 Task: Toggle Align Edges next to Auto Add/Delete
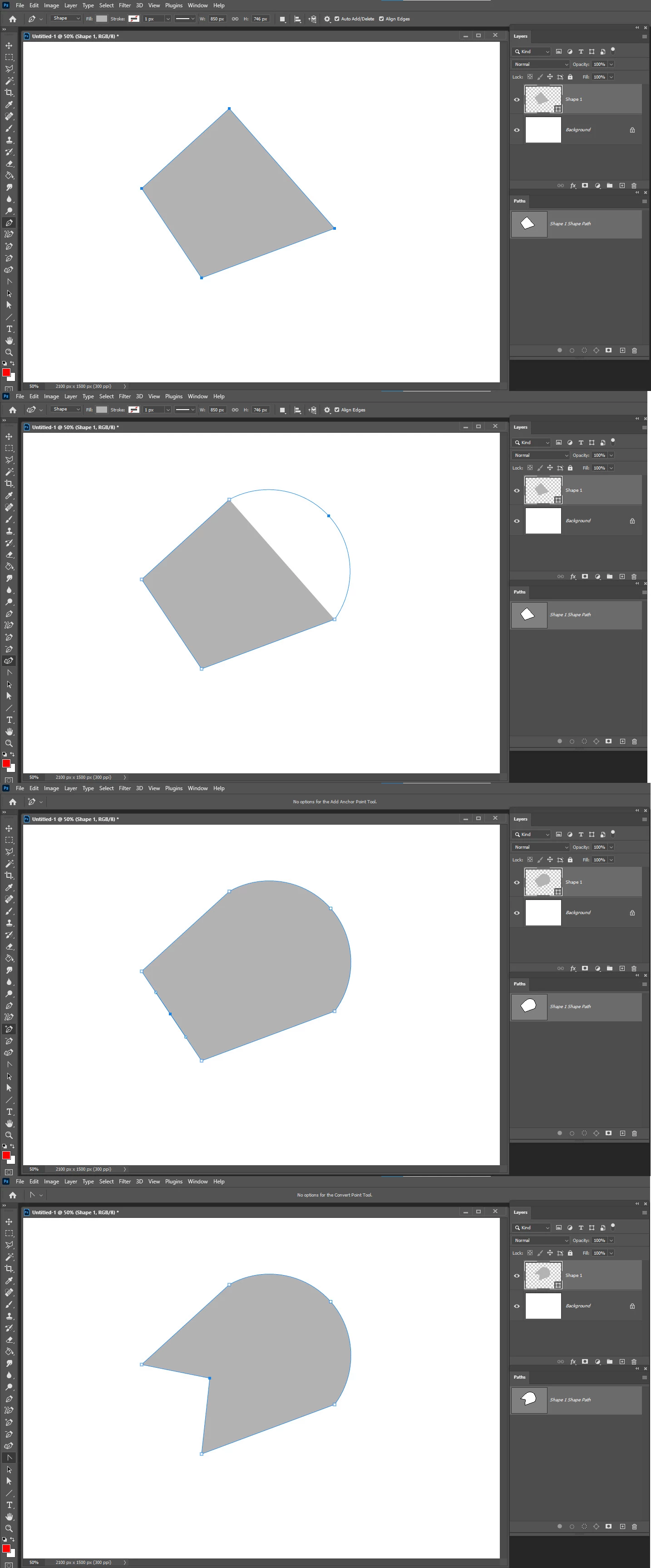tap(381, 19)
